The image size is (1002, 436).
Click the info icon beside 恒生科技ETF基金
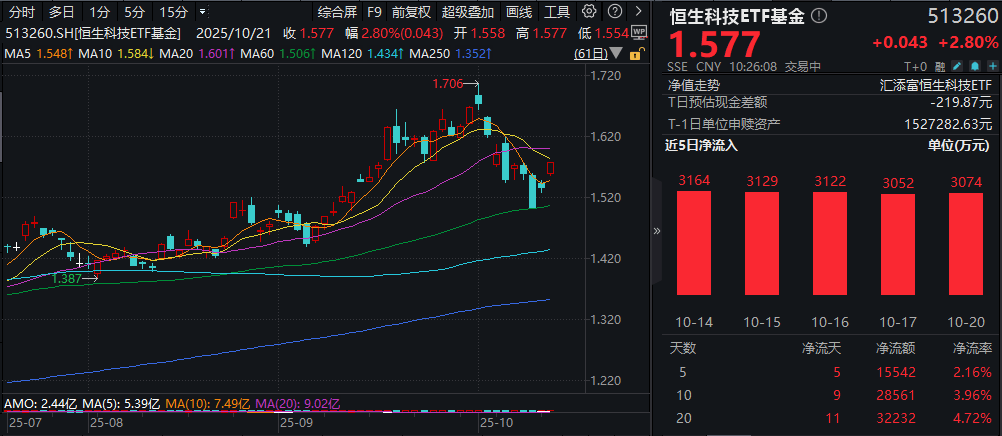819,17
